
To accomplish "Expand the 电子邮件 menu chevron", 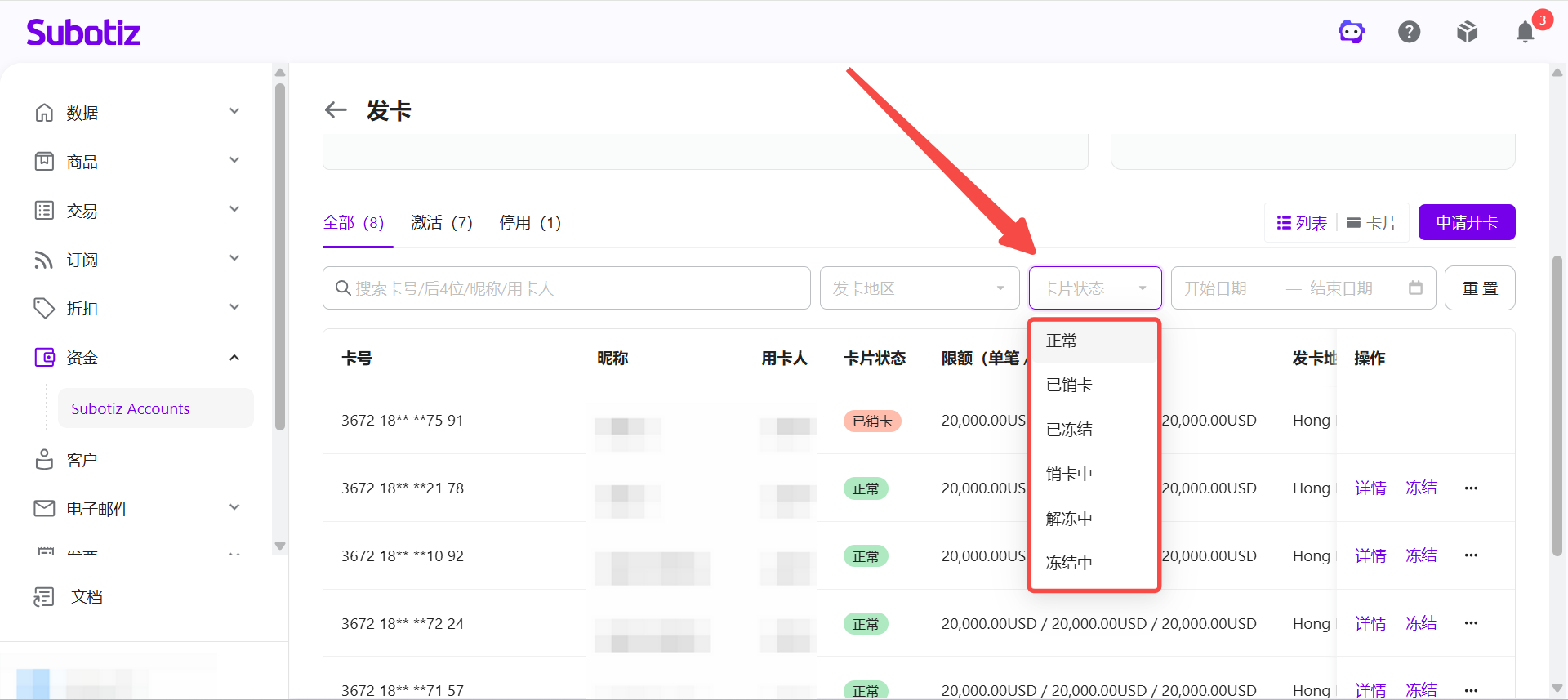I will point(234,507).
